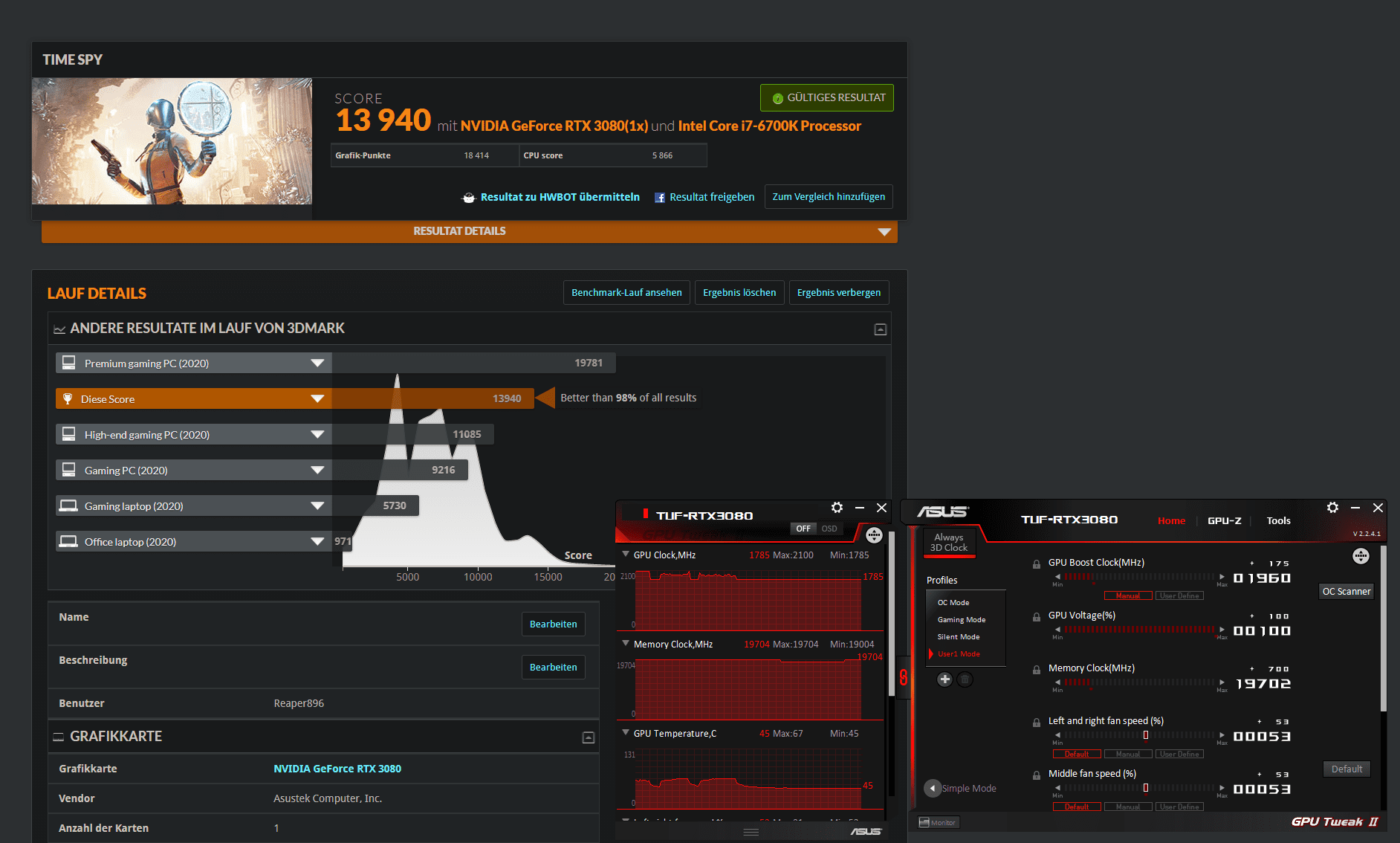The height and width of the screenshot is (843, 1400).
Task: Decrease Left and right fan speed arrow
Action: tap(1057, 735)
